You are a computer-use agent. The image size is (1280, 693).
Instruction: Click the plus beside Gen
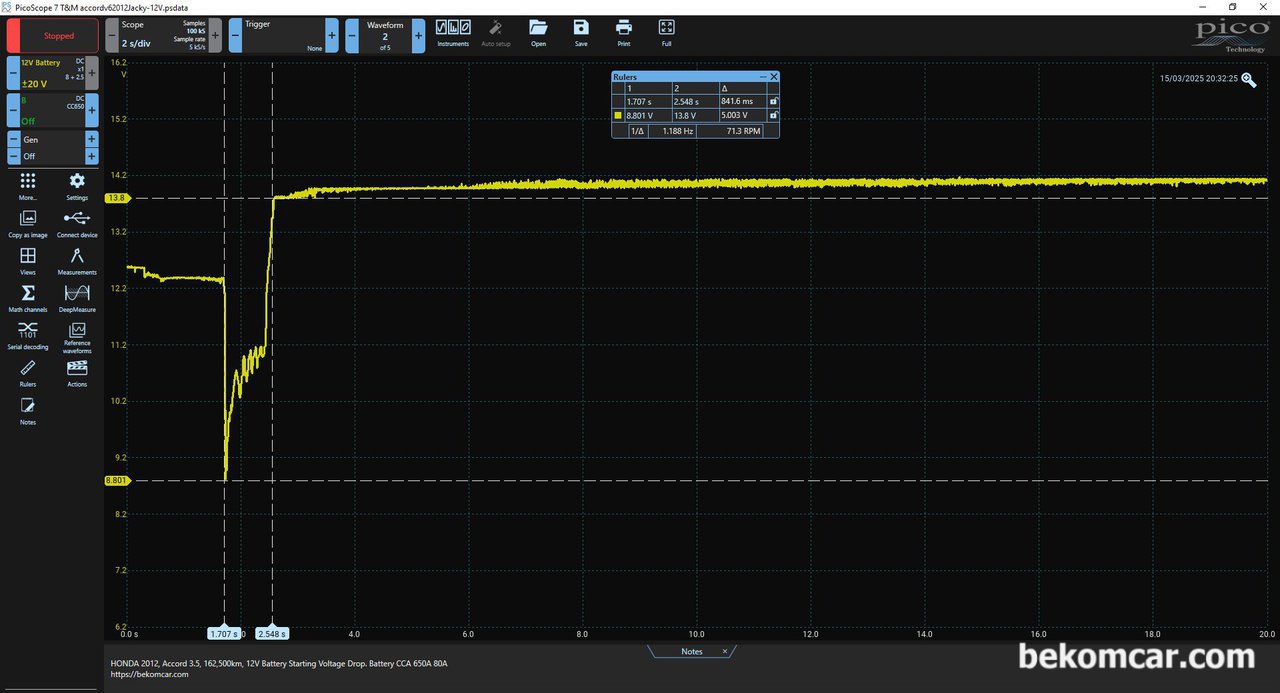coord(92,140)
